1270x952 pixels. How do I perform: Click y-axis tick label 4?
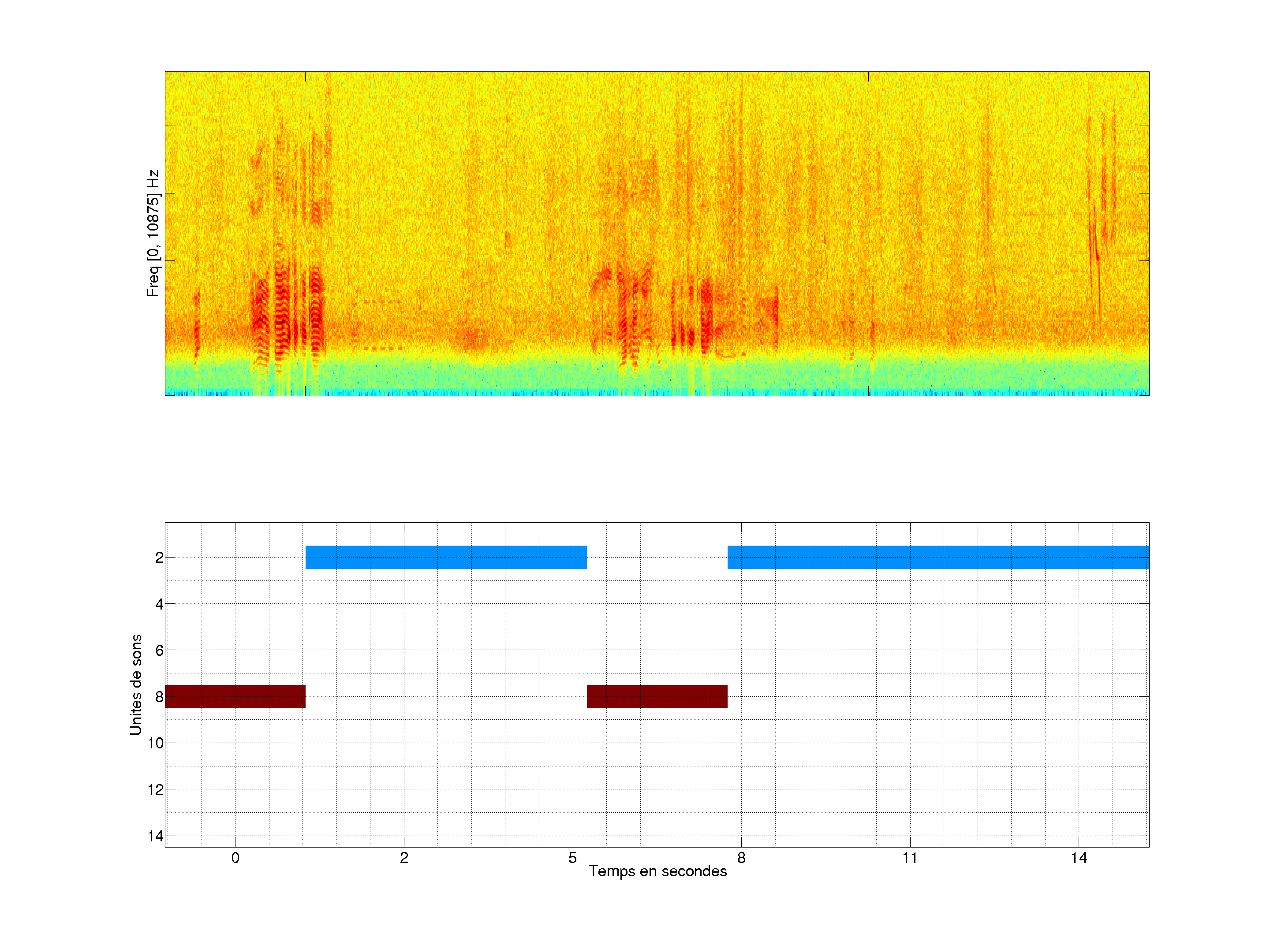(x=159, y=604)
